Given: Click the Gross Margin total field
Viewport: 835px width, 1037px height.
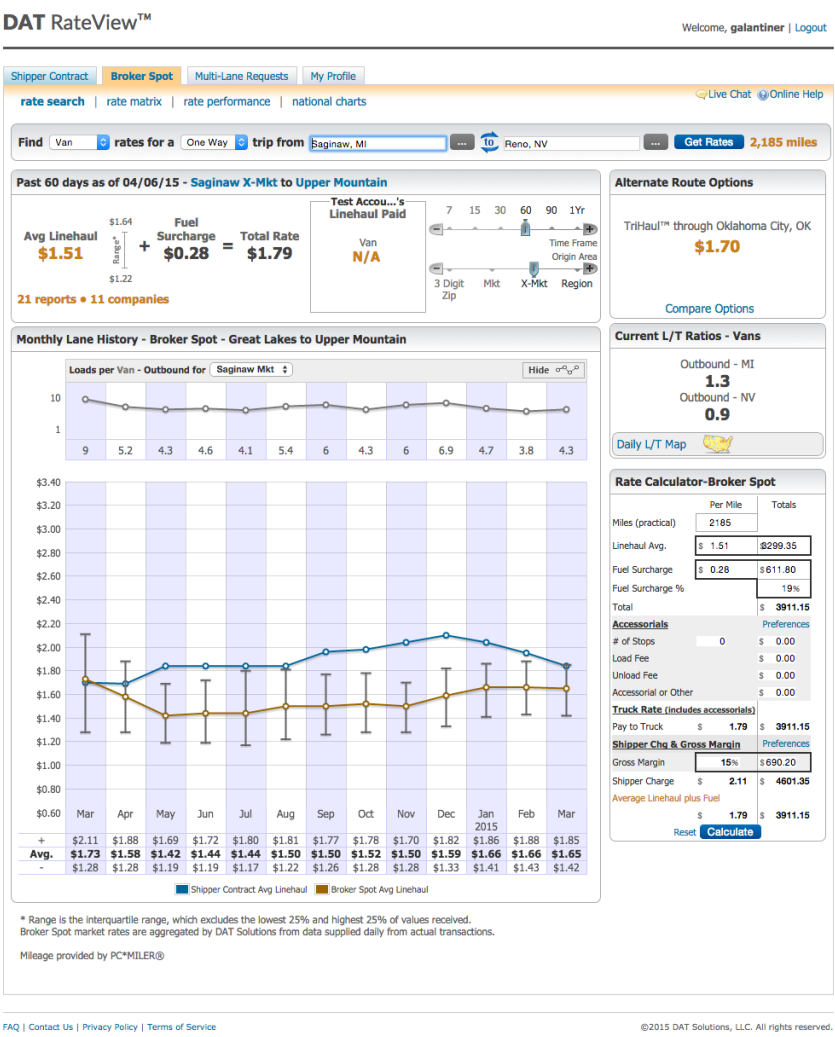Looking at the screenshot, I should 783,763.
